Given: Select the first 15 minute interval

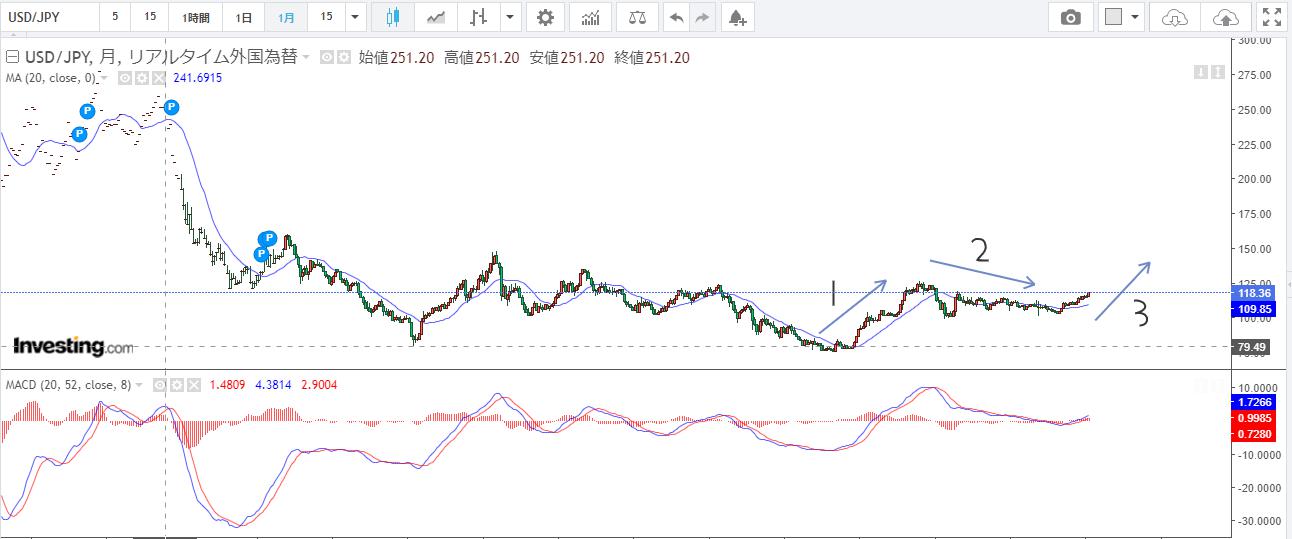Looking at the screenshot, I should pos(149,17).
